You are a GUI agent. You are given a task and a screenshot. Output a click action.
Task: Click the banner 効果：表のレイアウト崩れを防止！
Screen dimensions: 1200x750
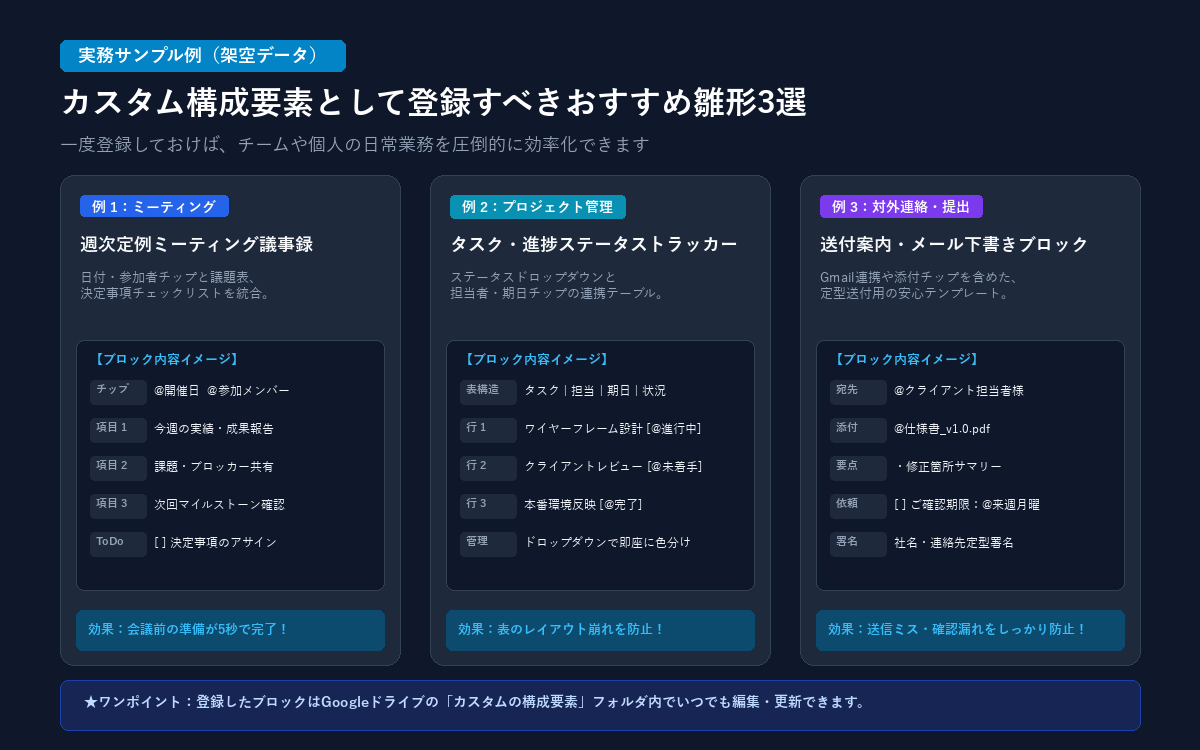600,630
